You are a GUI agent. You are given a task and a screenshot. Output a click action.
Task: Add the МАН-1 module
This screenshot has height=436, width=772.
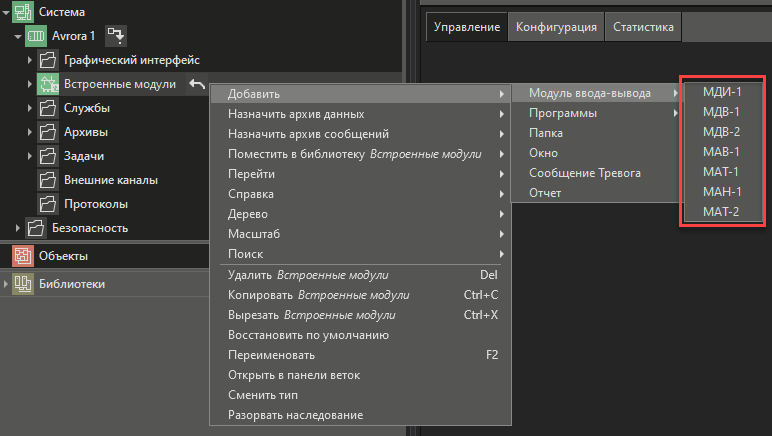pyautogui.click(x=723, y=192)
